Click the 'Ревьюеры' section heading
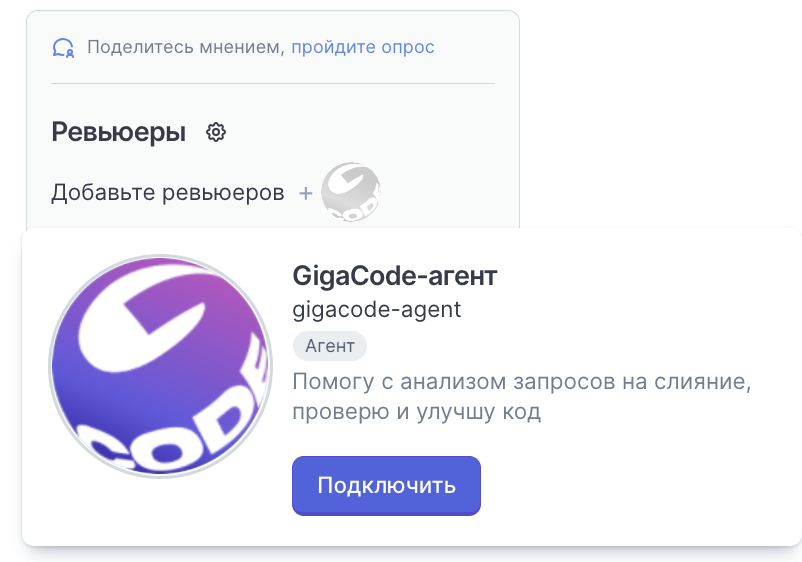This screenshot has width=802, height=562. [x=119, y=132]
